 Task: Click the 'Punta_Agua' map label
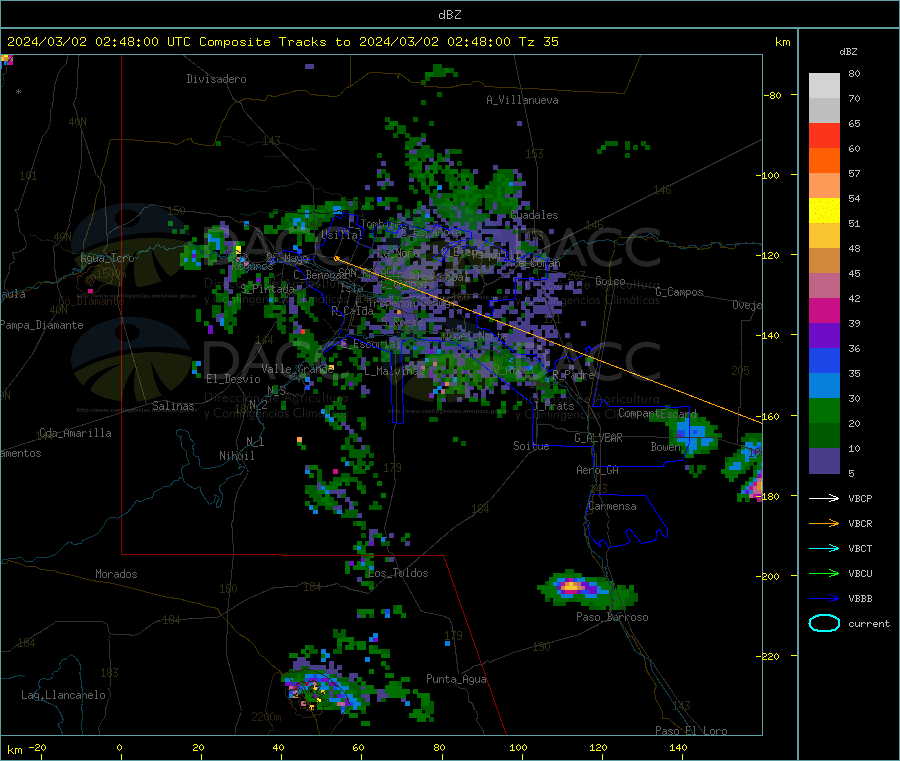(x=456, y=679)
